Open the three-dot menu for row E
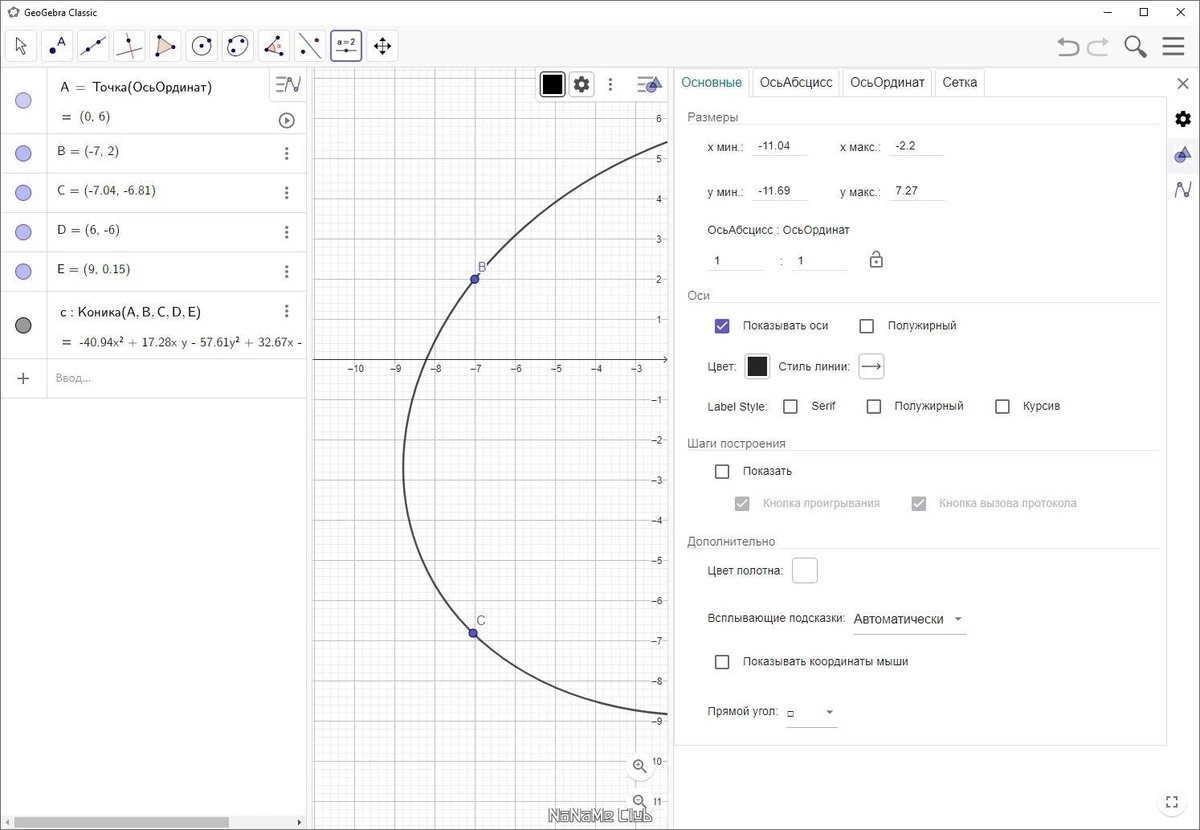 click(x=287, y=271)
